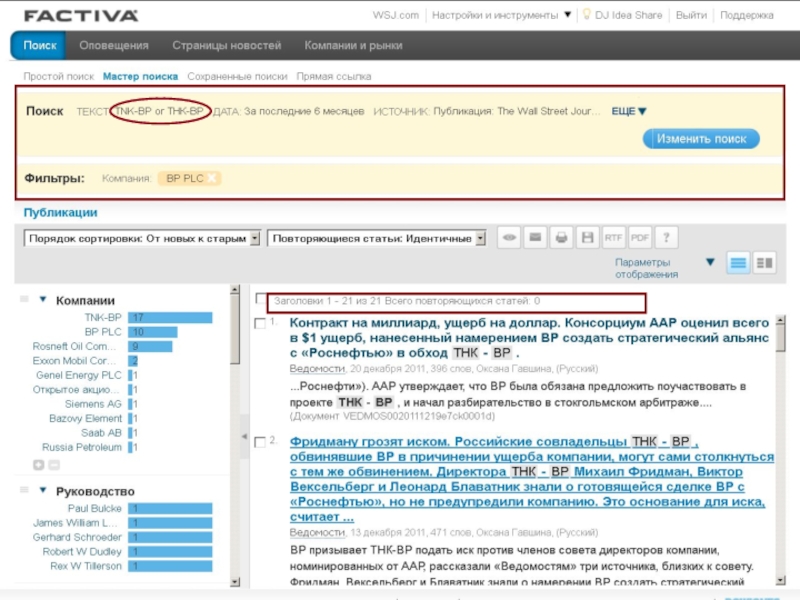Click left sidebar scrollbar down arrow
Screen dimensions: 800x600
(x=234, y=581)
